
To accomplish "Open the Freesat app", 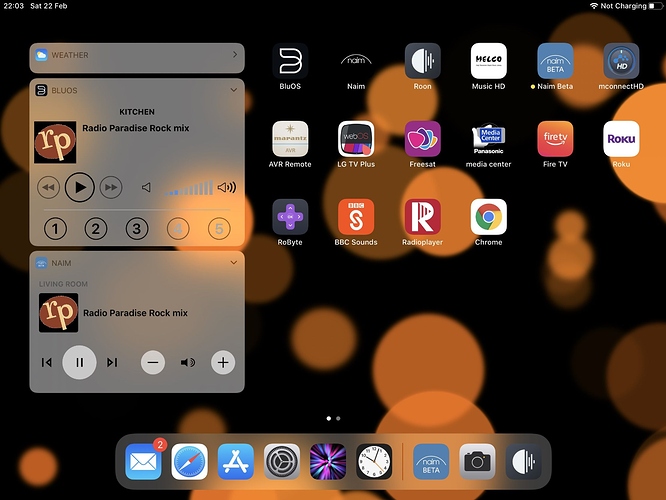I will (422, 139).
